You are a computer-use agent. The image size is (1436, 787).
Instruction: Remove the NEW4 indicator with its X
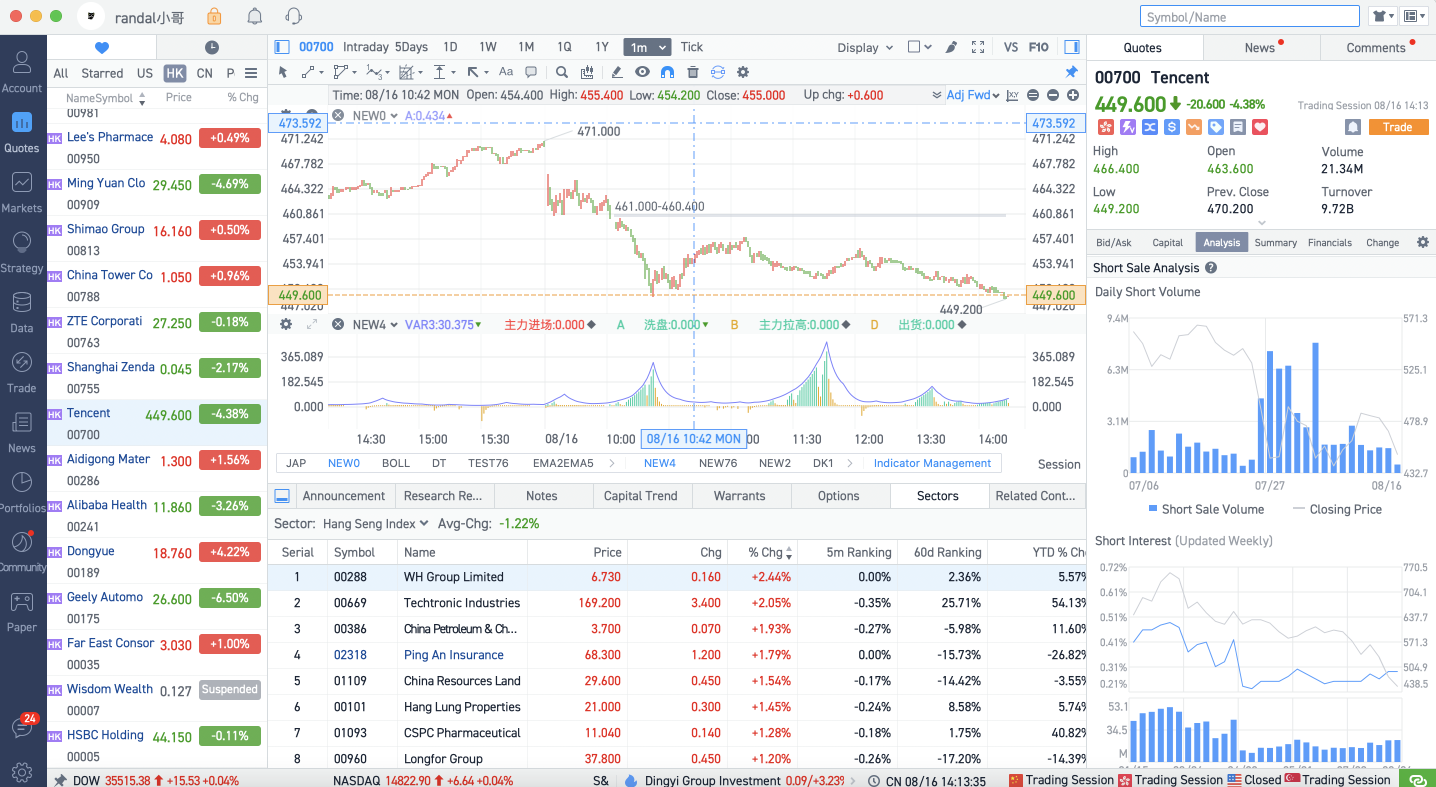(338, 325)
